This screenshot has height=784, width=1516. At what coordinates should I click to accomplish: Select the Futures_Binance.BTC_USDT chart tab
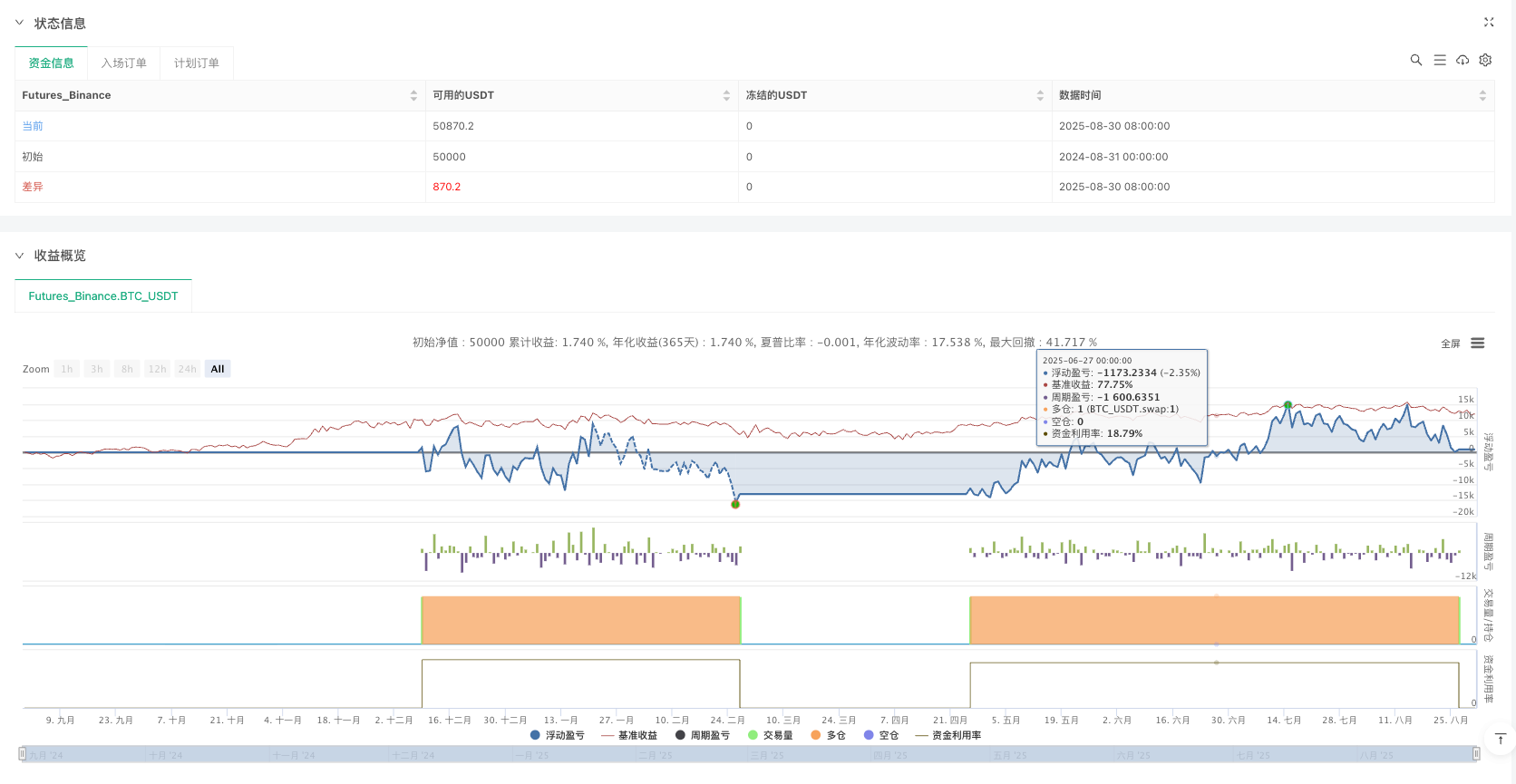103,296
